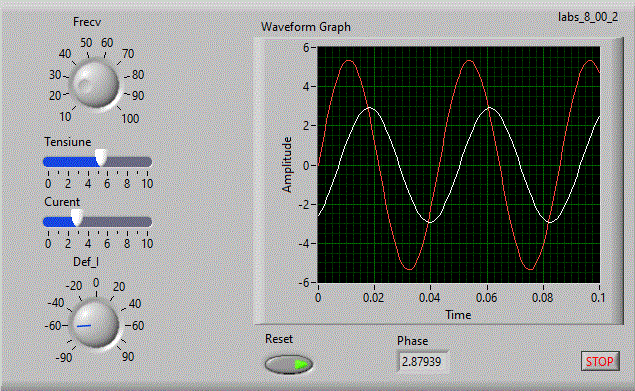635x391 pixels.
Task: Click the -6 minimum on Amplitude axis
Action: pos(304,283)
